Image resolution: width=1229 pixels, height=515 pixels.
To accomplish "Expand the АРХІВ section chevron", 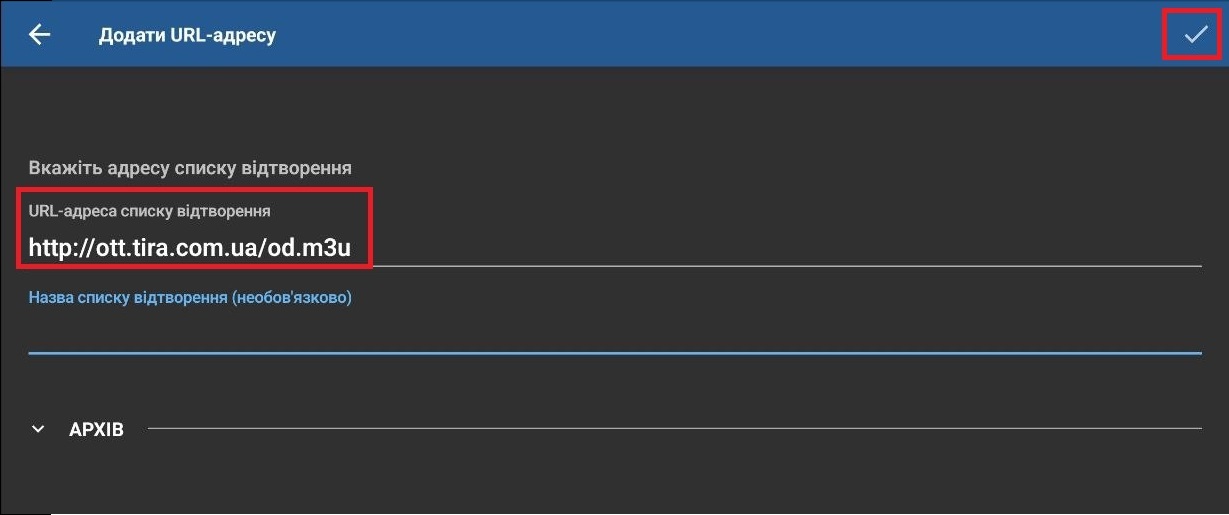I will (38, 429).
